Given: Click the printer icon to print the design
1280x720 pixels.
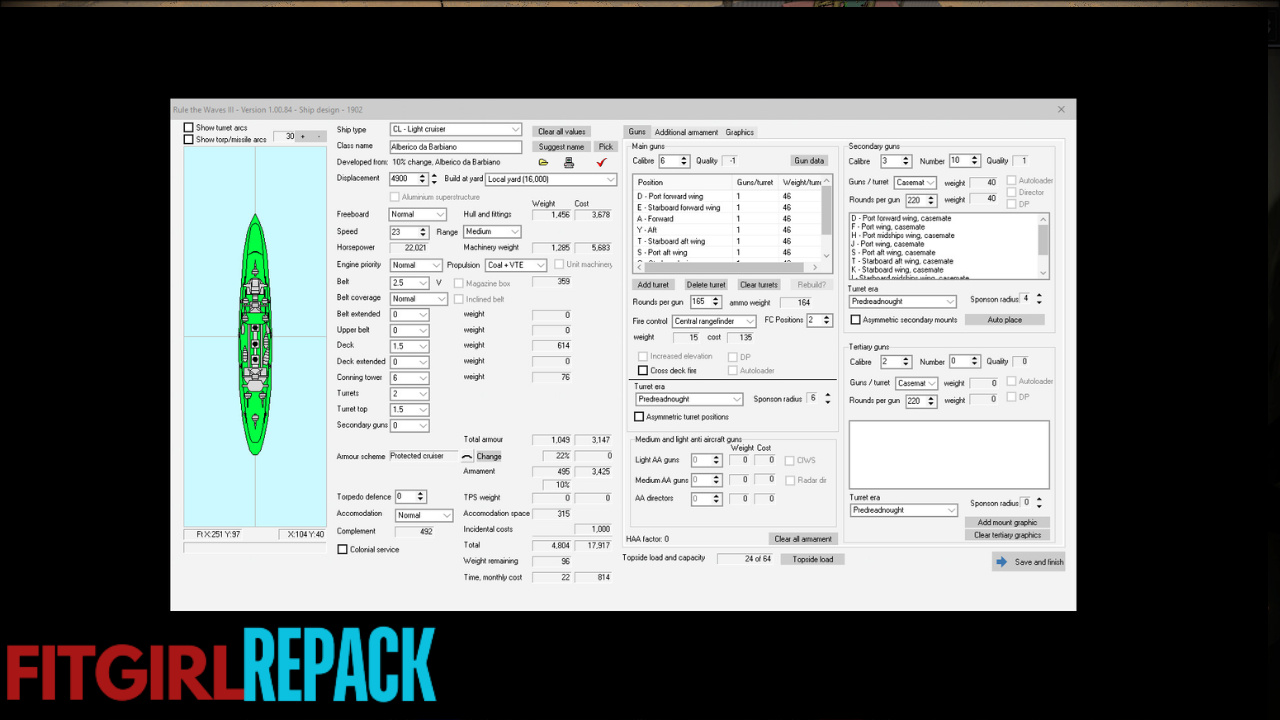Looking at the screenshot, I should pos(569,162).
